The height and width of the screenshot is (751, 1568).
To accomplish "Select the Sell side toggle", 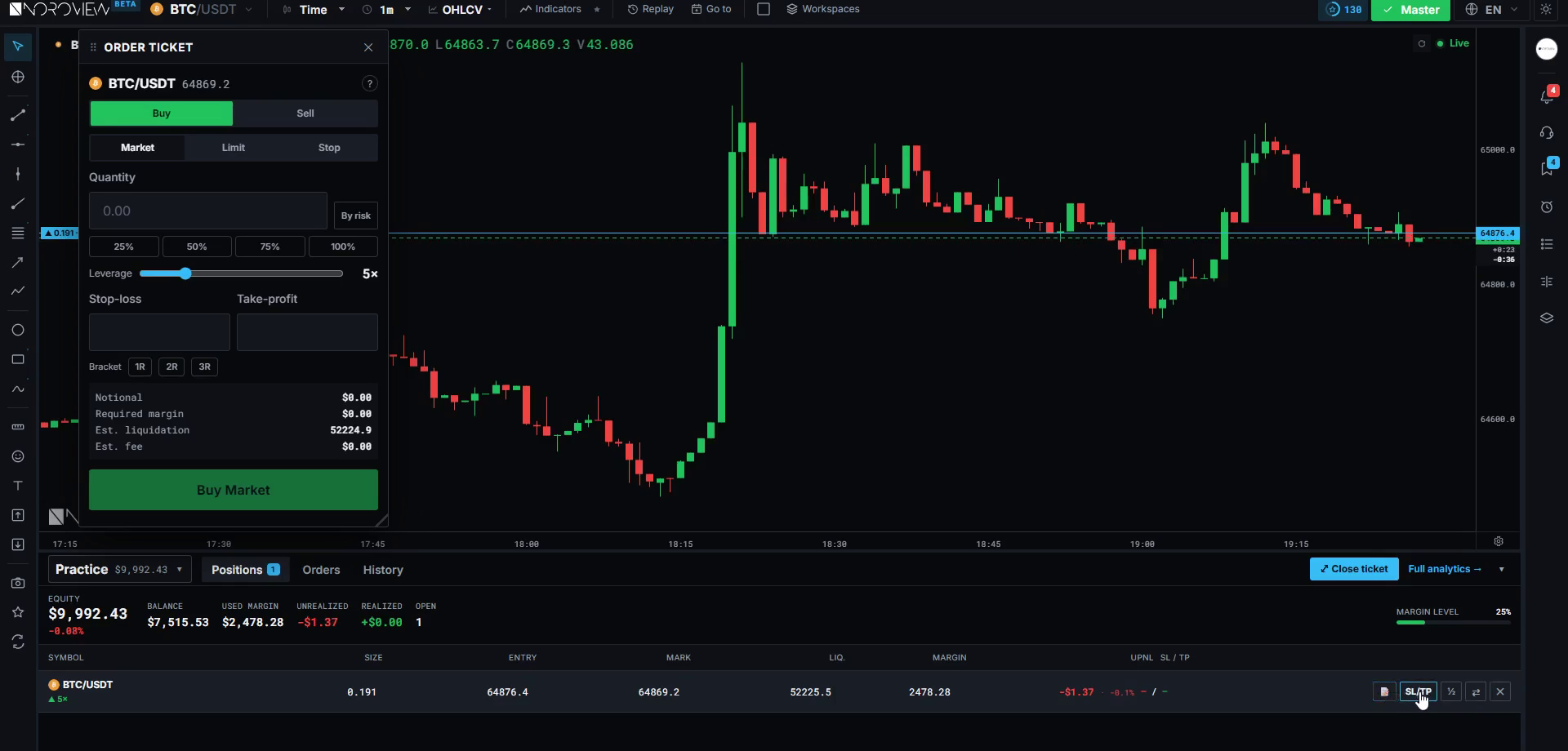I will [x=305, y=113].
